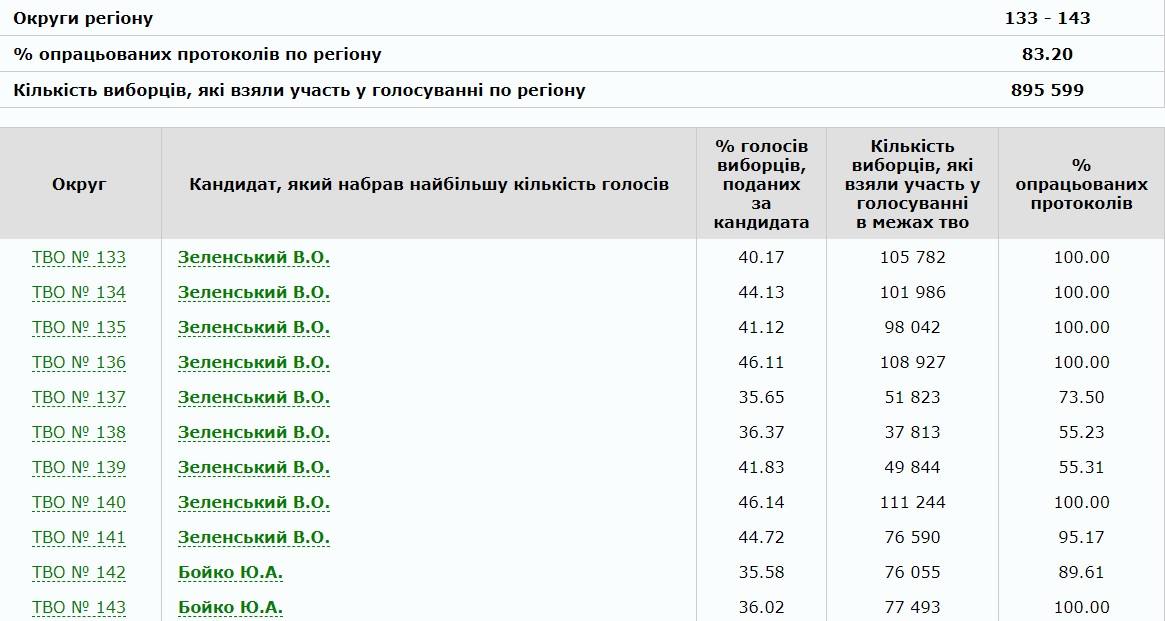Click Бойко Ю.А. in ТВО № 143 row
The height and width of the screenshot is (621, 1165).
[230, 608]
